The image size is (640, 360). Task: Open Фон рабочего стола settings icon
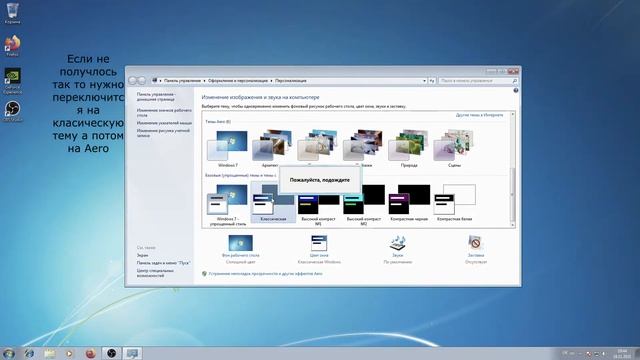240,243
